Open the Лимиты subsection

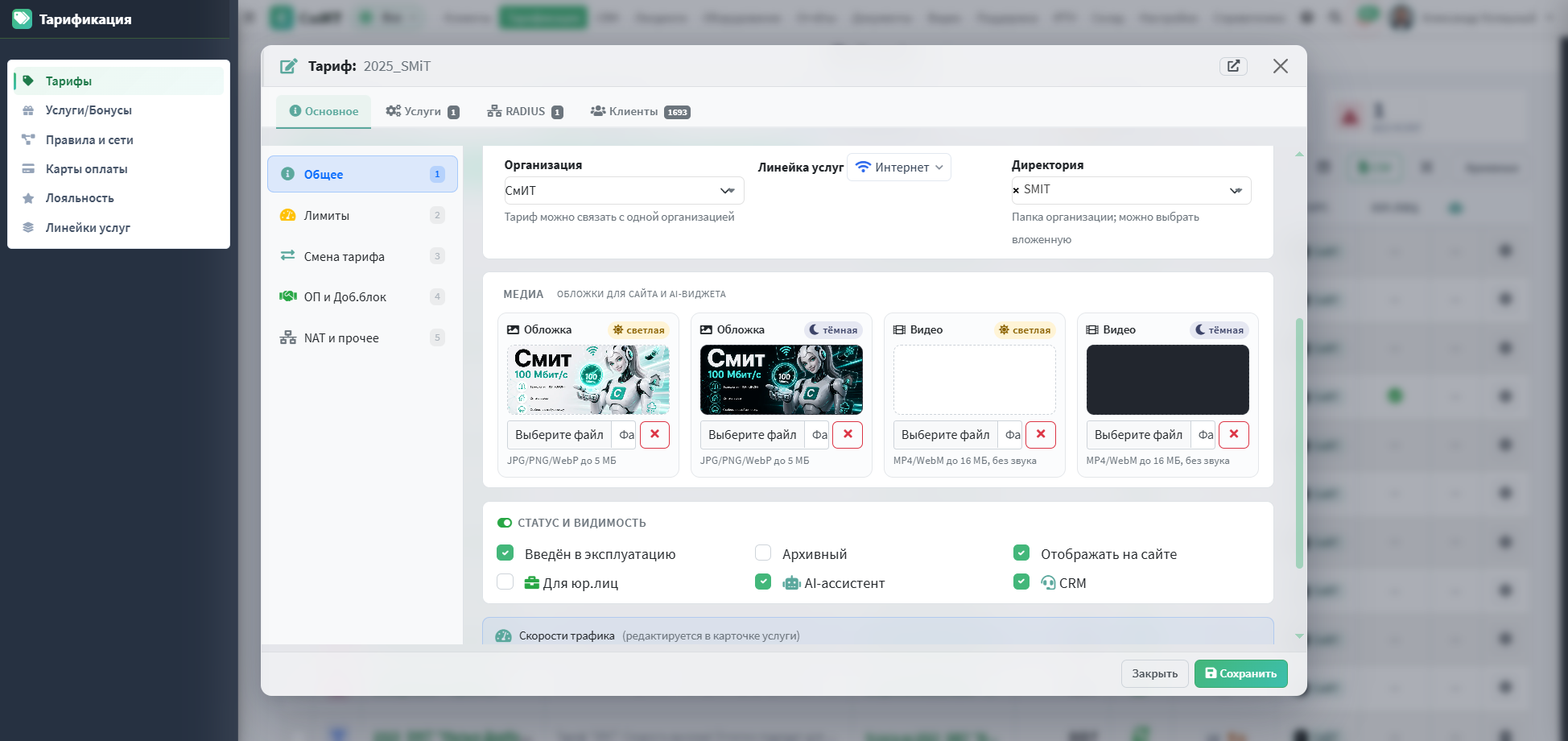362,215
